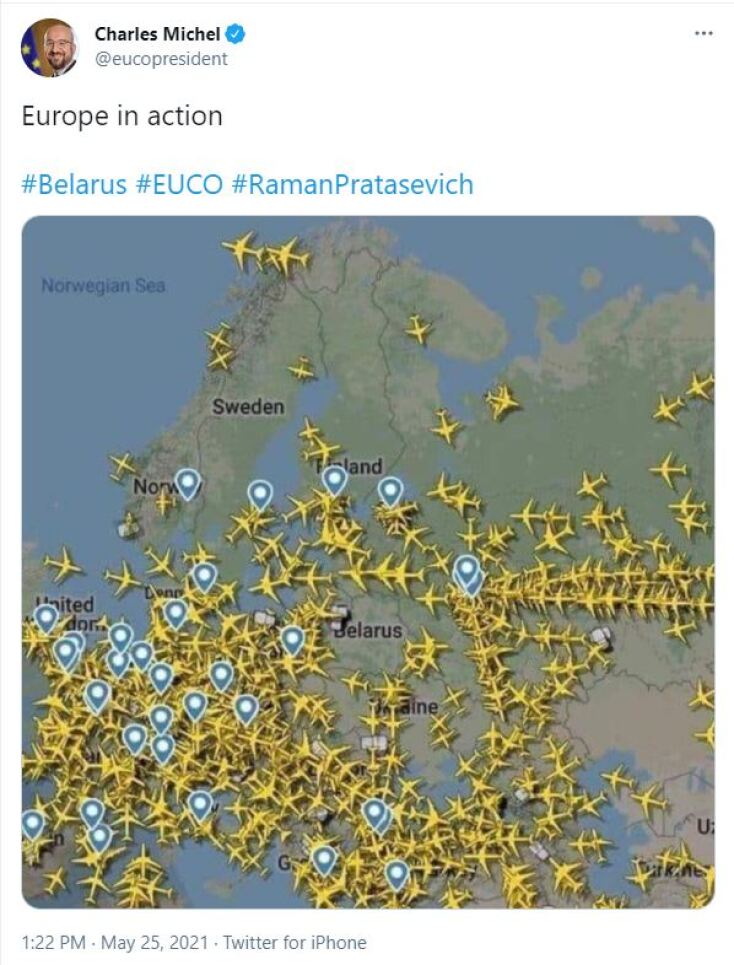Click the map pin just west of Belarus label
The image size is (734, 965).
(x=292, y=639)
